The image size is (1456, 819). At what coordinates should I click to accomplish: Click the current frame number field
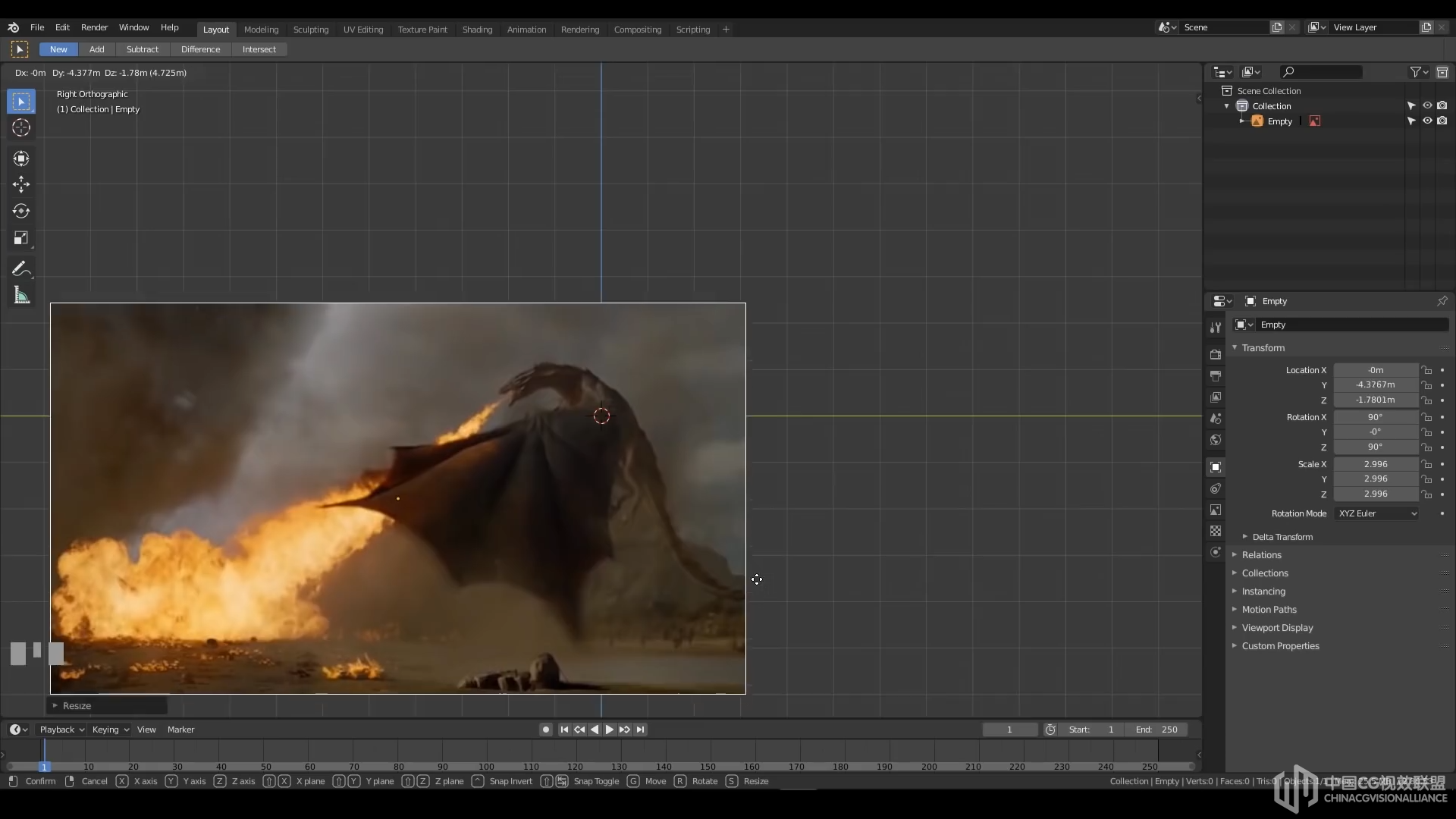click(1009, 730)
